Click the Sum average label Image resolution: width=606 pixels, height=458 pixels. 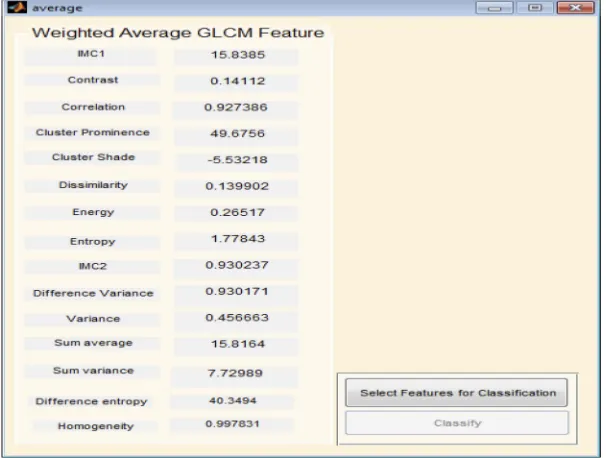point(94,343)
